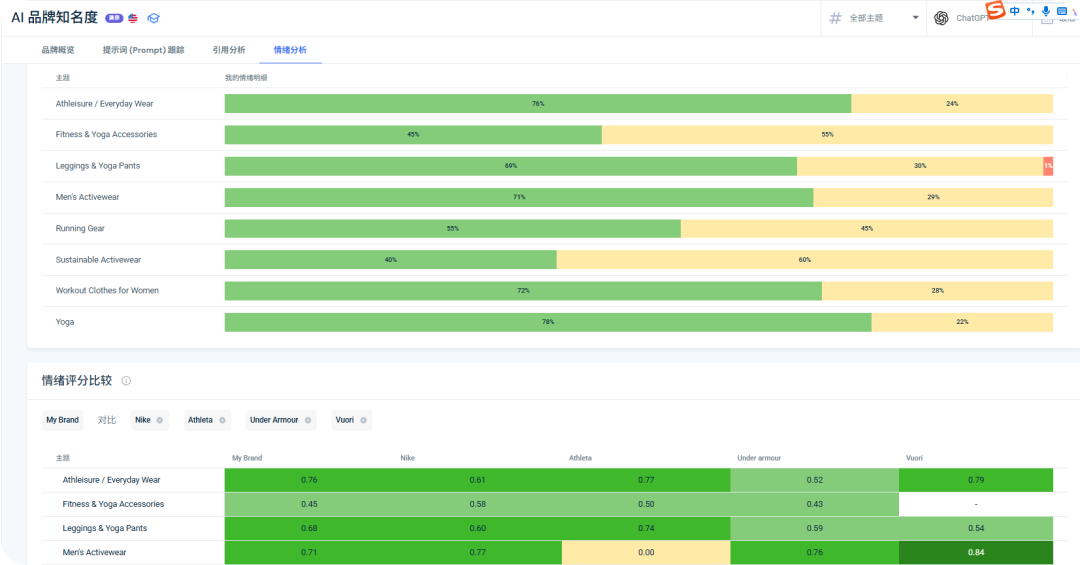The height and width of the screenshot is (565, 1080).
Task: Open the ChatGPT model selector
Action: coord(978,19)
